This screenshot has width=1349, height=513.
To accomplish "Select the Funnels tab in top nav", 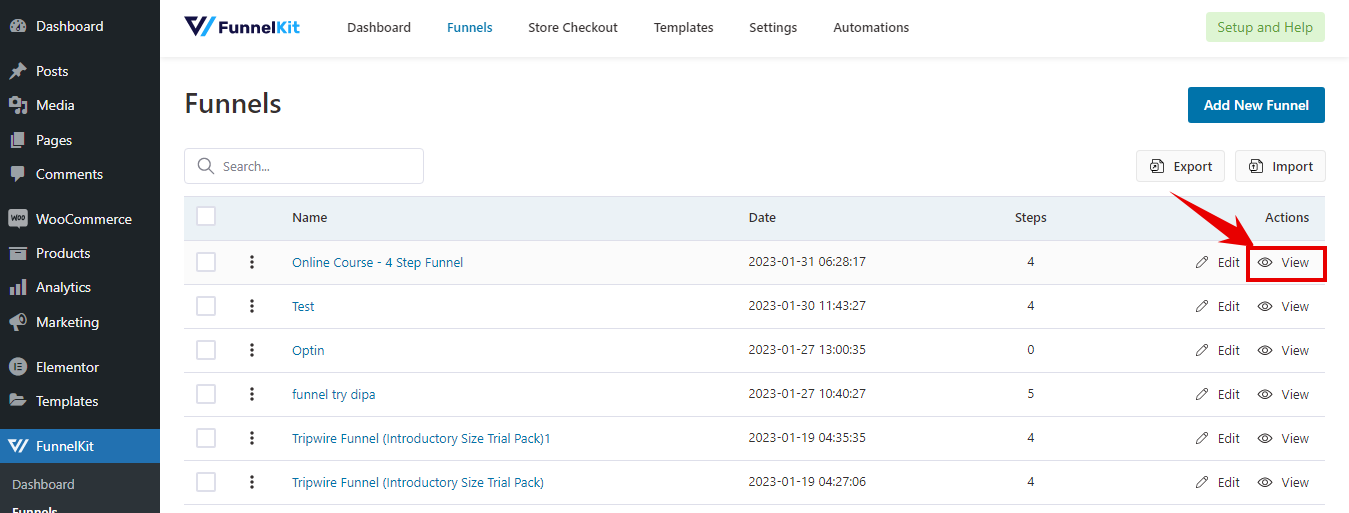I will coord(470,28).
